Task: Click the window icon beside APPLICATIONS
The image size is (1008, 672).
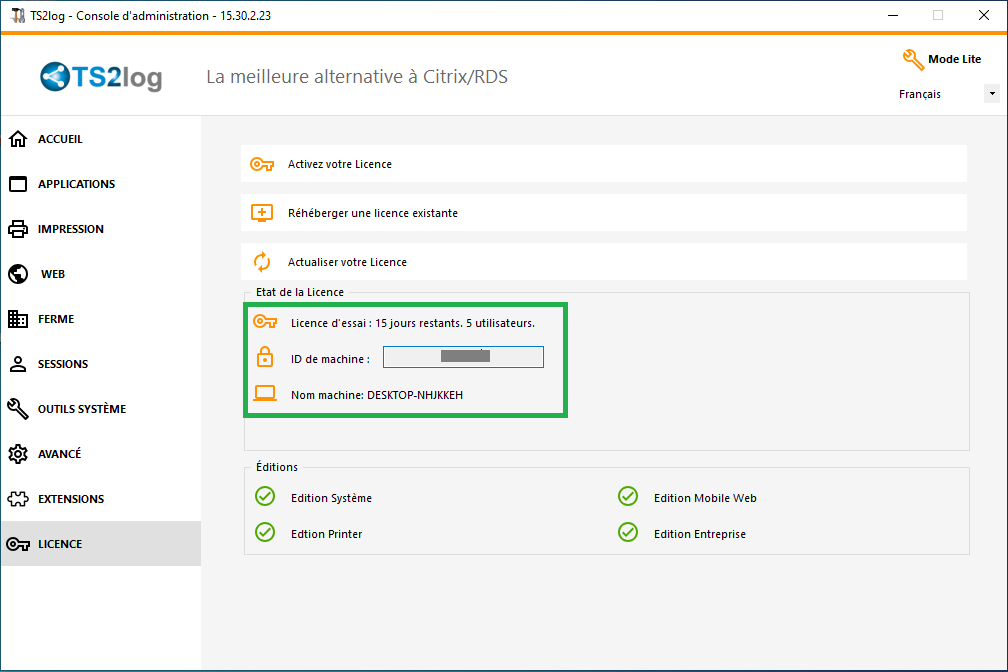Action: (x=18, y=184)
